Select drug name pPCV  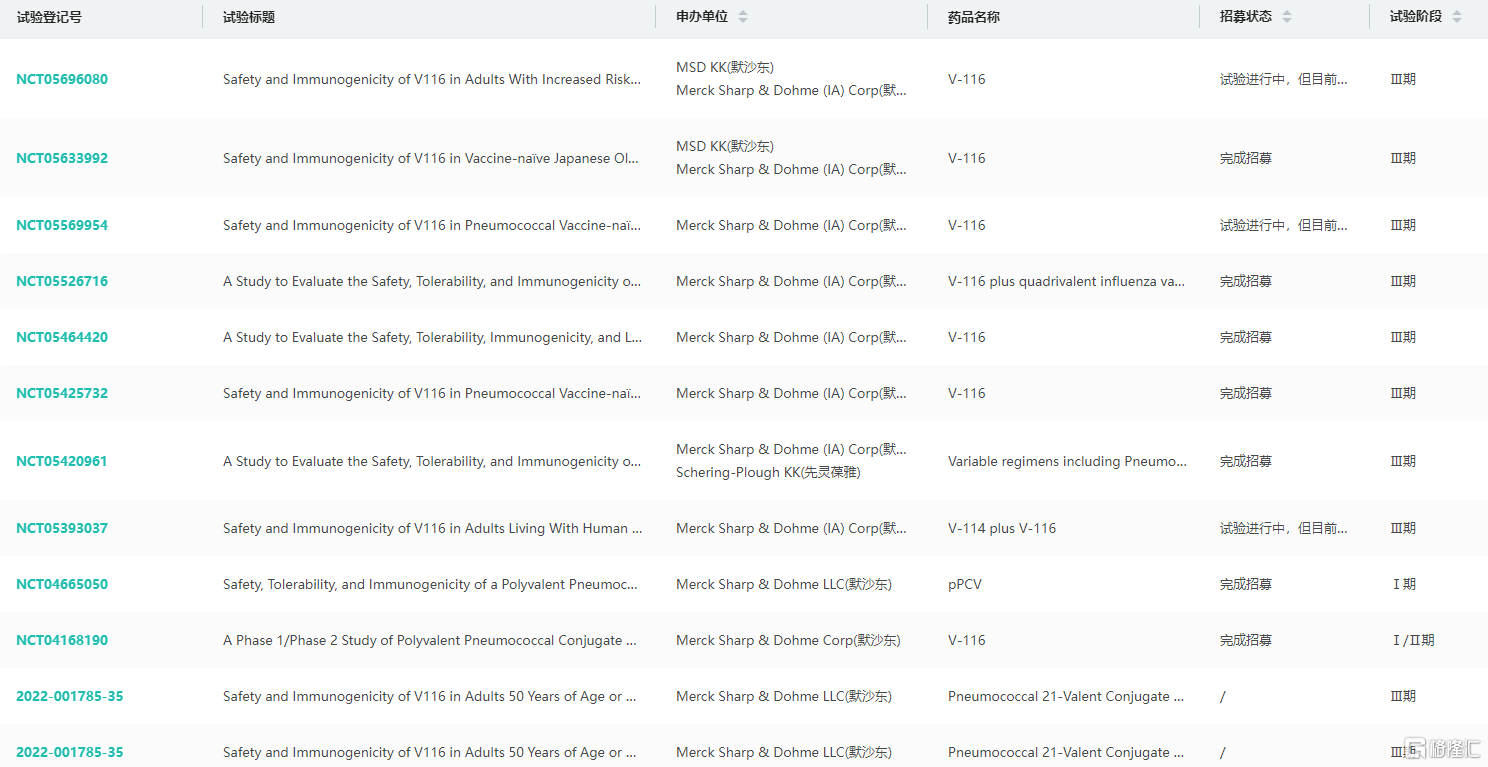point(965,584)
